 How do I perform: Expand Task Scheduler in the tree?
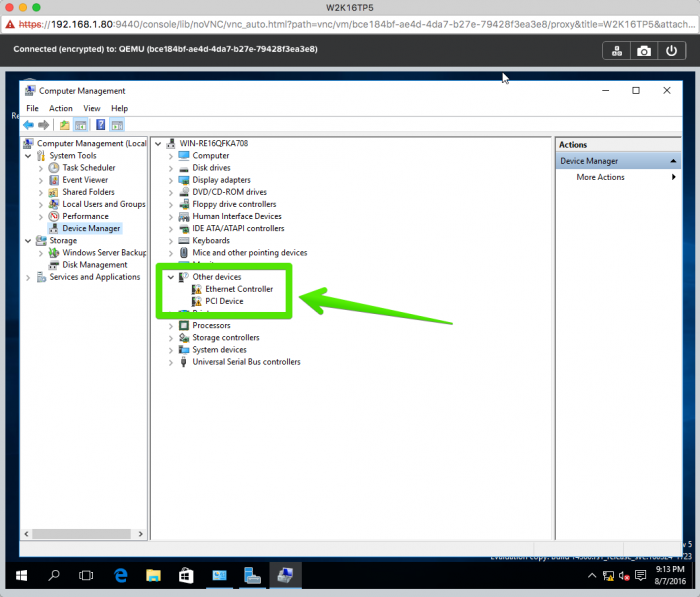(41, 168)
